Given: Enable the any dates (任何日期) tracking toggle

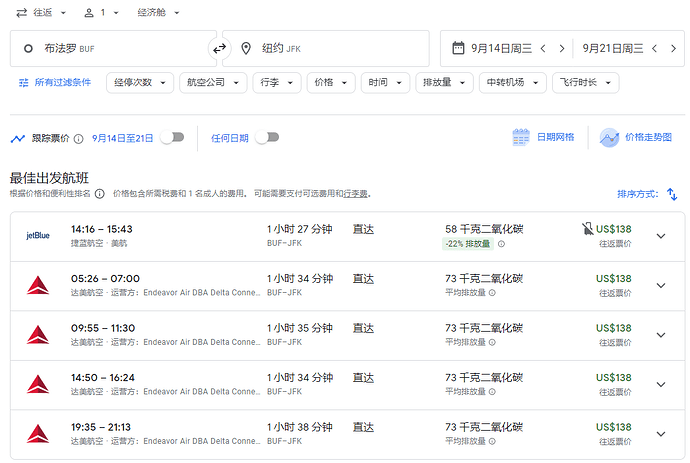Looking at the screenshot, I should (266, 138).
